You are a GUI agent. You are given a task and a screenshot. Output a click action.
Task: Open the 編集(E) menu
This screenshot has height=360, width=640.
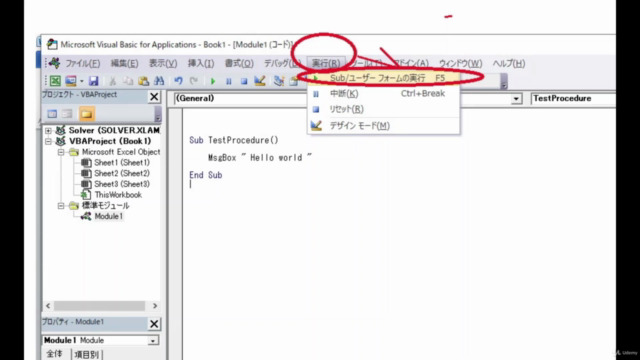tap(124, 63)
